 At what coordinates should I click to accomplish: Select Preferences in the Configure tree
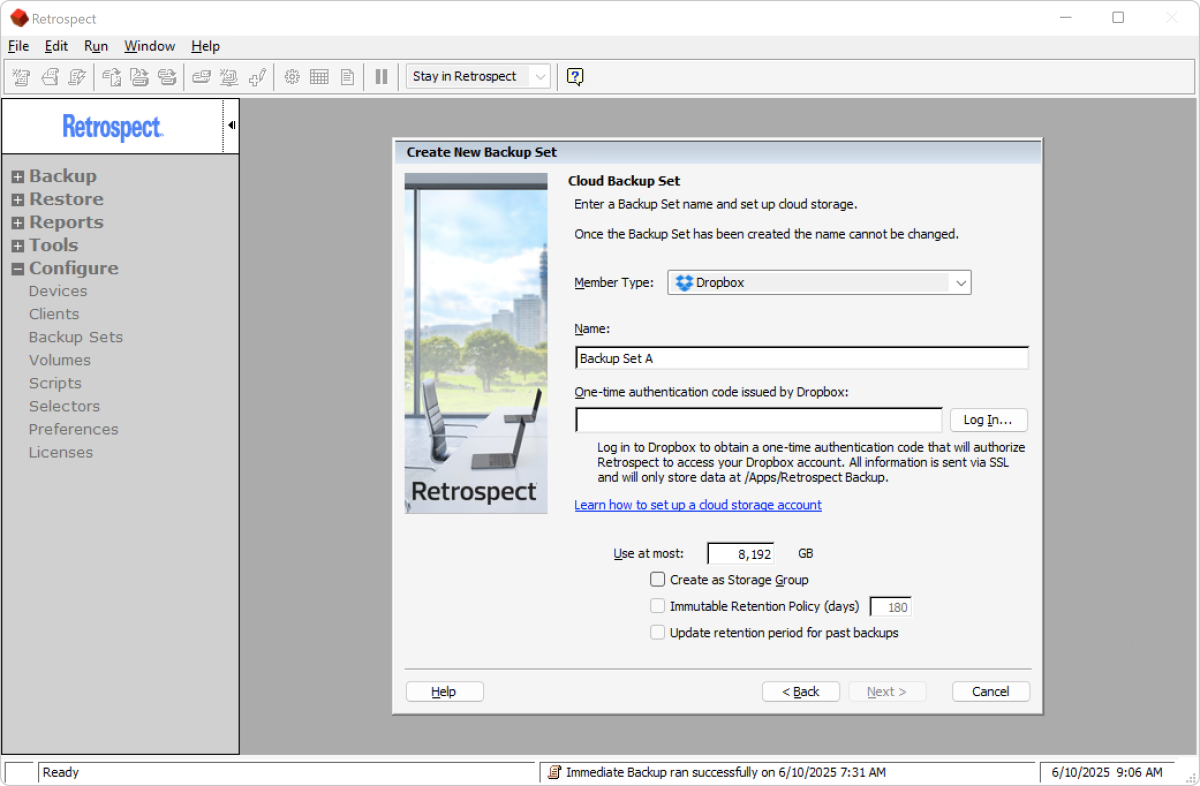(74, 429)
